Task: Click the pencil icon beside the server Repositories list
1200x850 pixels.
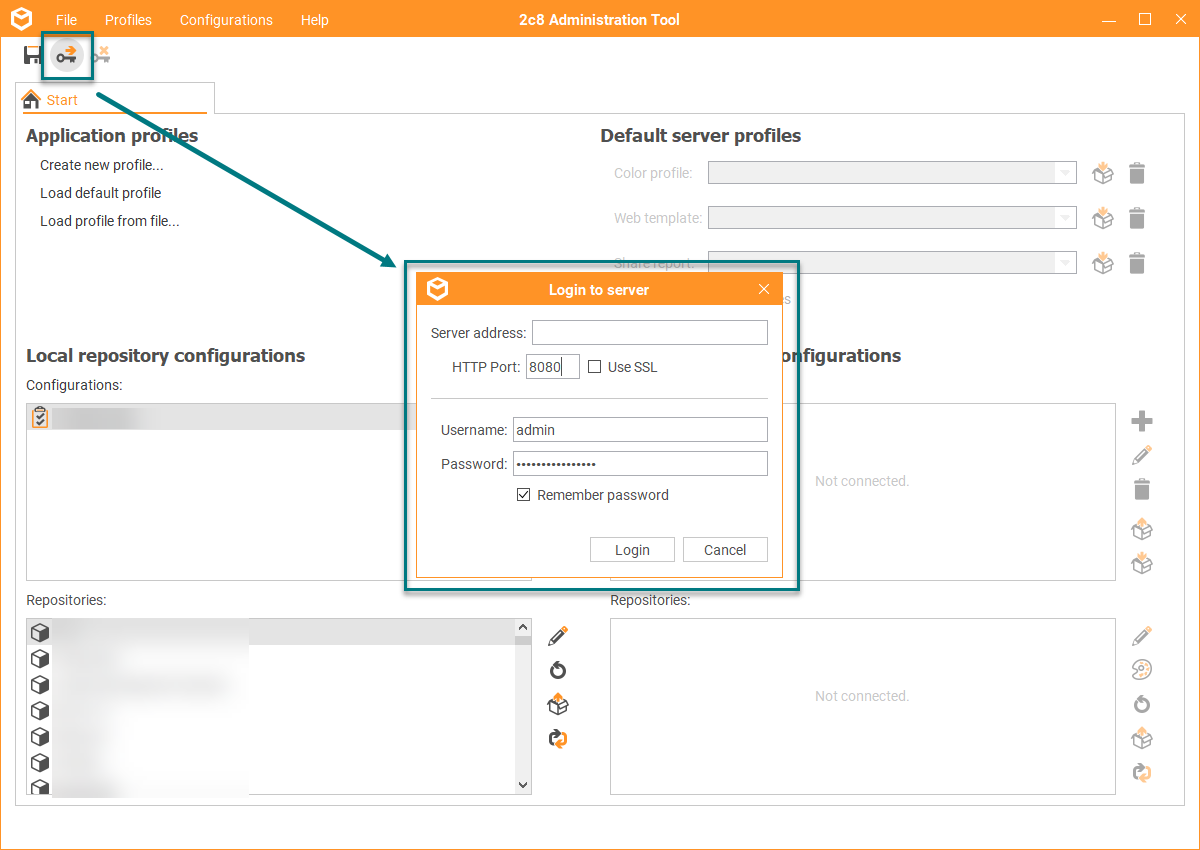Action: (1142, 636)
